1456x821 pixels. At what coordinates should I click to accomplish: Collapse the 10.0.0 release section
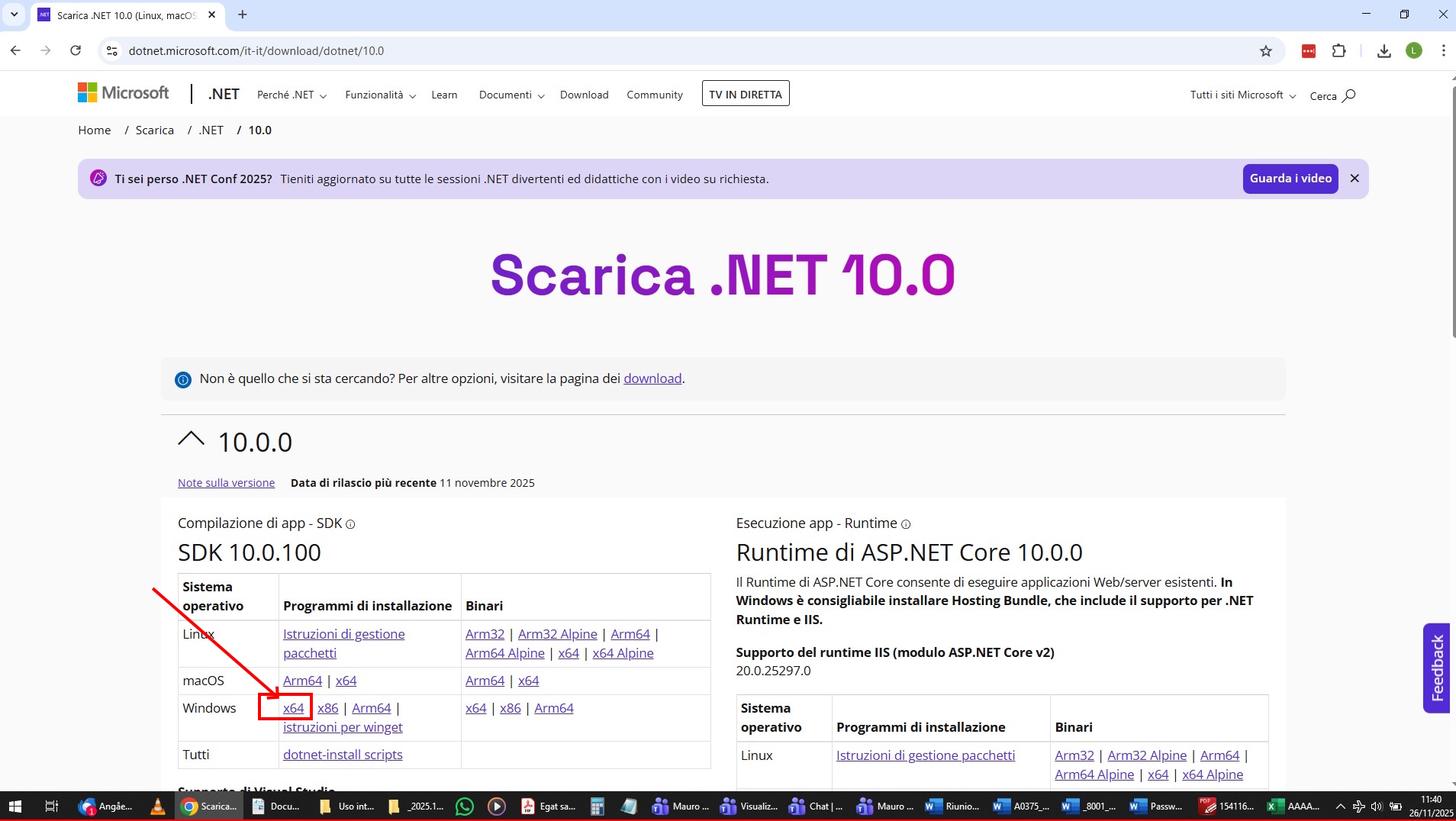[x=191, y=439]
